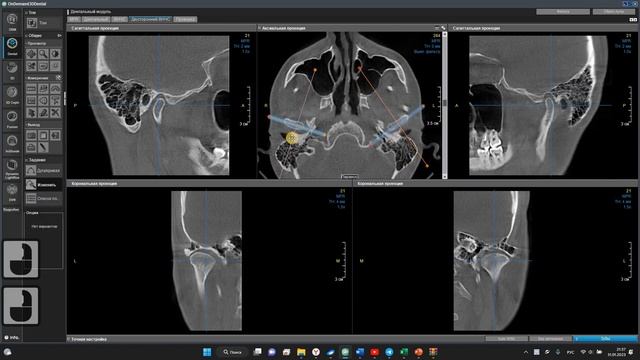Select the pan tool in the Просмотр section
Image resolution: width=640 pixels, height=360 pixels.
coord(31,54)
